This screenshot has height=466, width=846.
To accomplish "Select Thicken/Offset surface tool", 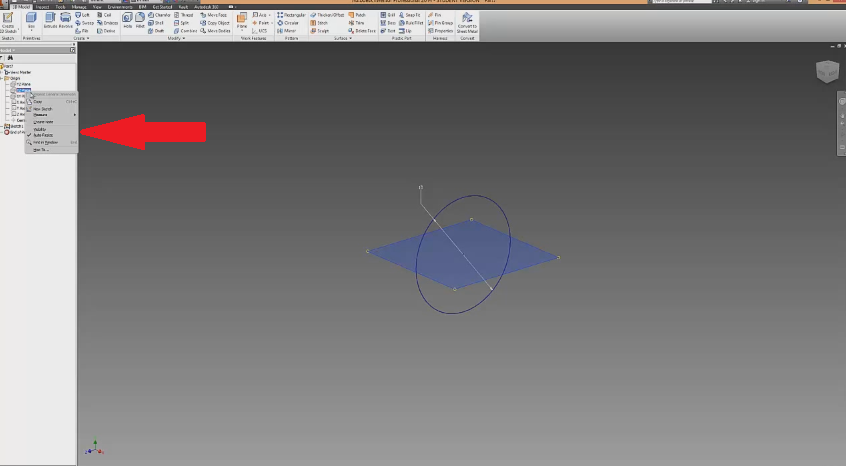I will 327,15.
